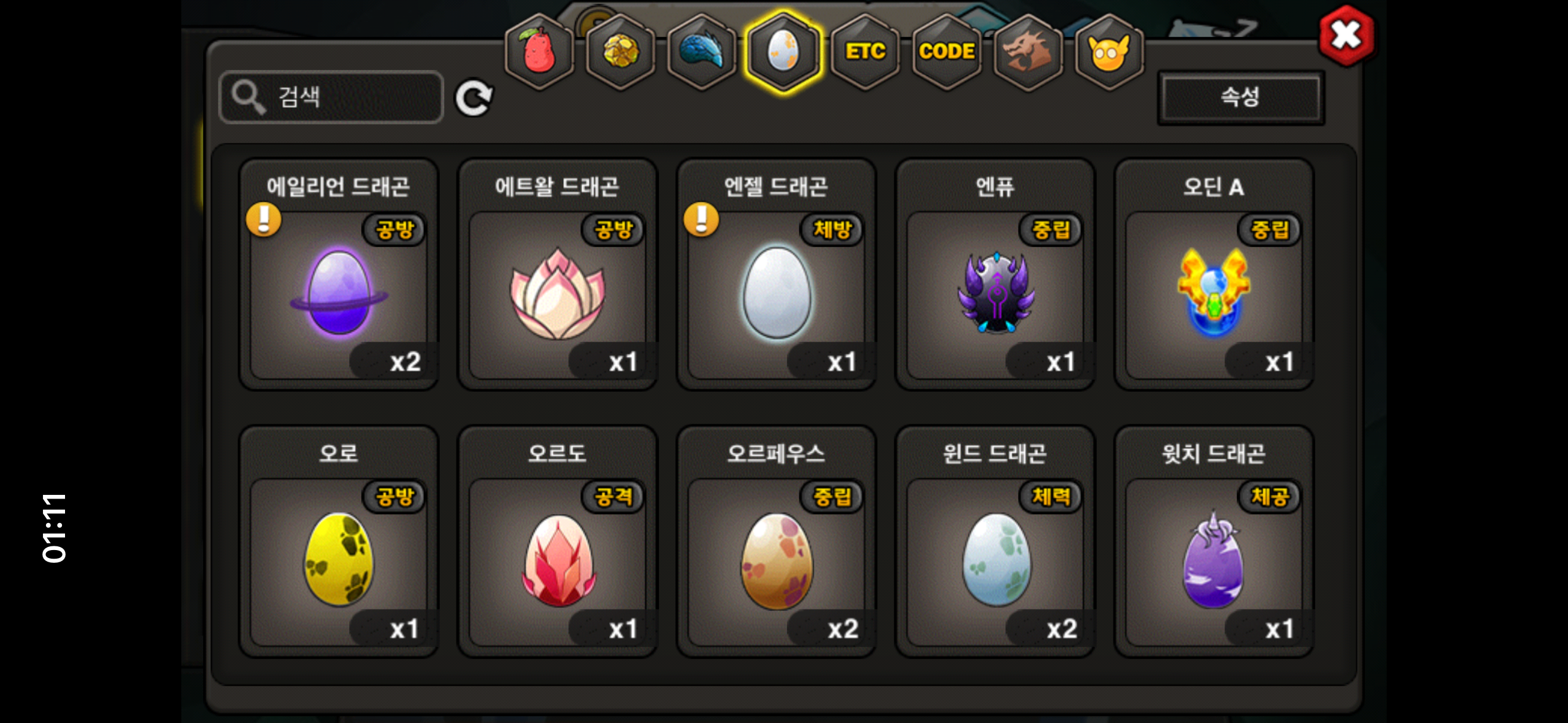This screenshot has width=1568, height=723.
Task: Select the 에트왈 드래곤 lotus egg
Action: point(558,274)
